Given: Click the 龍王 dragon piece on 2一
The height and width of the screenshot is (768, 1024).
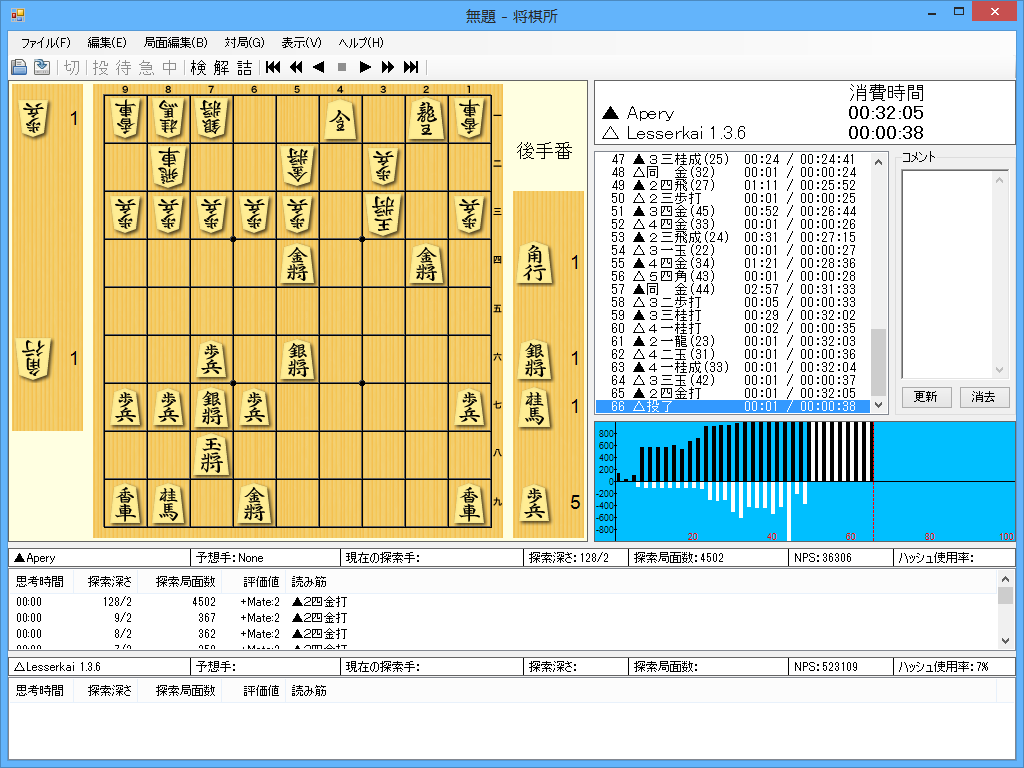Looking at the screenshot, I should (x=426, y=118).
